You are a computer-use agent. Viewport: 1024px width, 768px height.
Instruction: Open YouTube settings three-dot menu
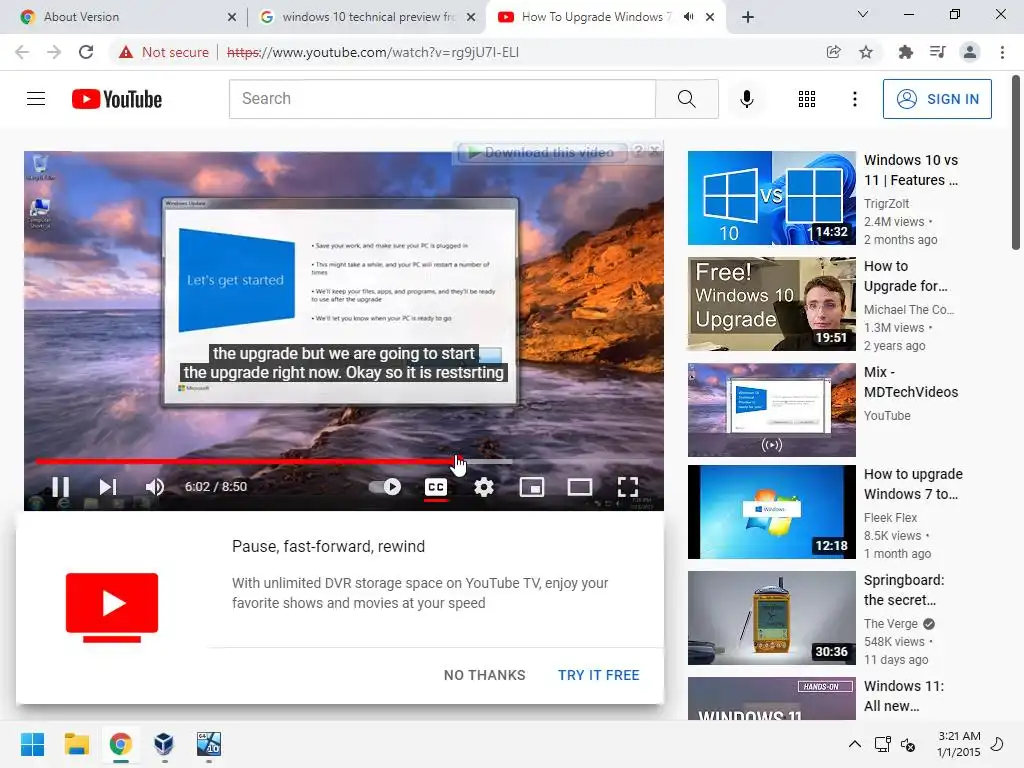point(854,99)
